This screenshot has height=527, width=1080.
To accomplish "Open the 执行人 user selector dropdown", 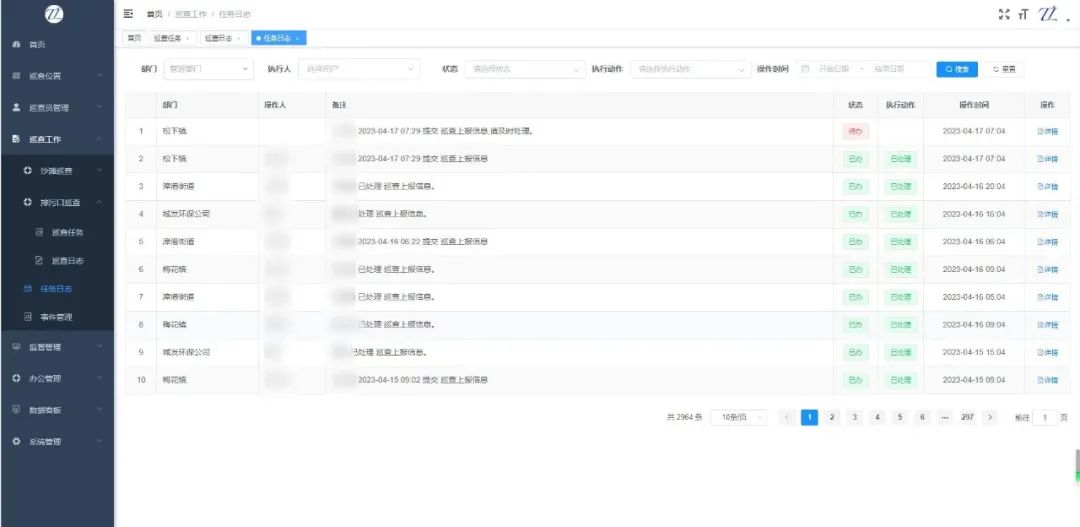I will point(359,69).
